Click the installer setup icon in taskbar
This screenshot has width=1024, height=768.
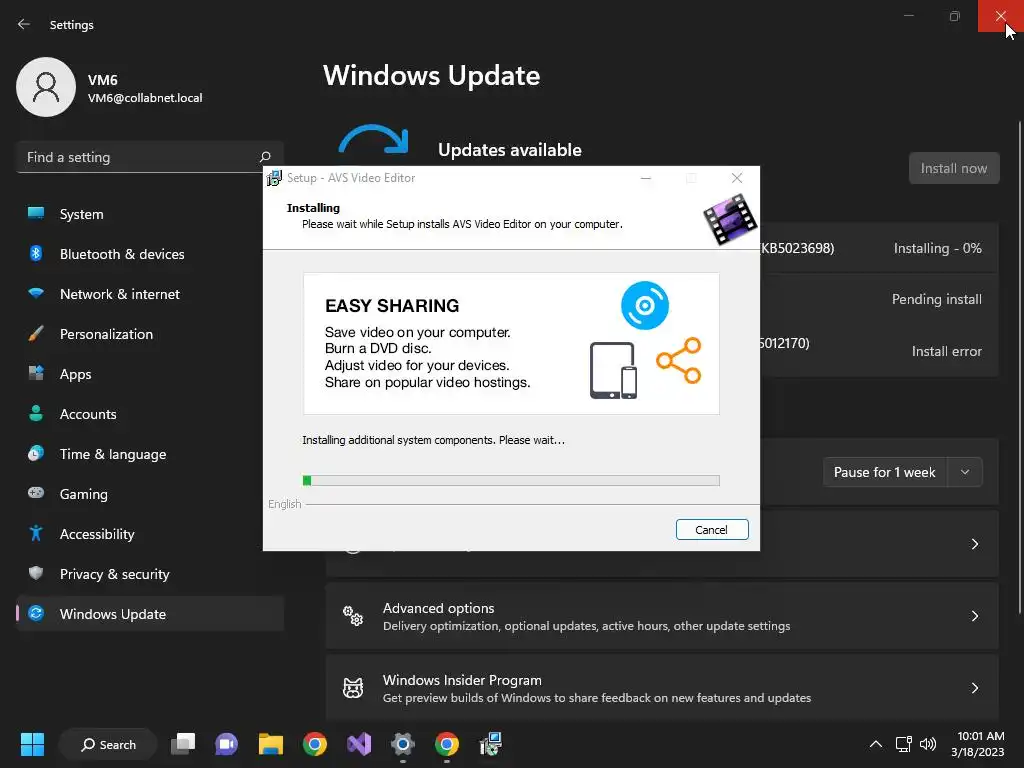click(x=491, y=744)
